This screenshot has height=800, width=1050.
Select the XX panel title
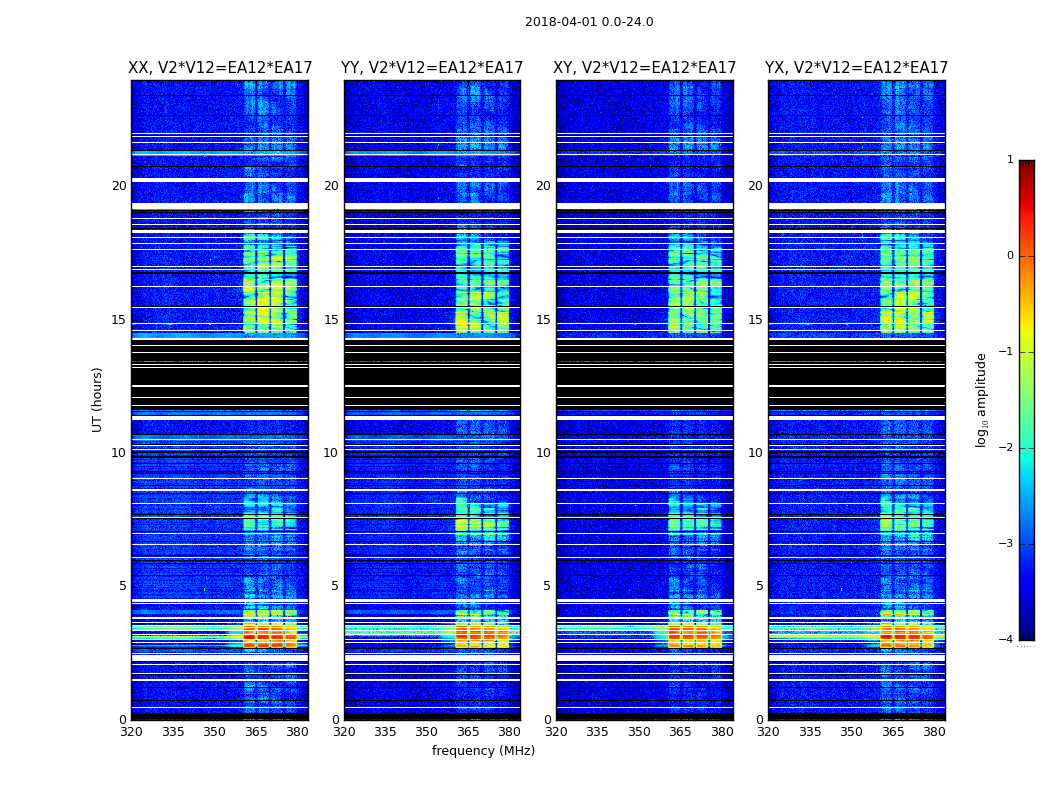click(220, 68)
